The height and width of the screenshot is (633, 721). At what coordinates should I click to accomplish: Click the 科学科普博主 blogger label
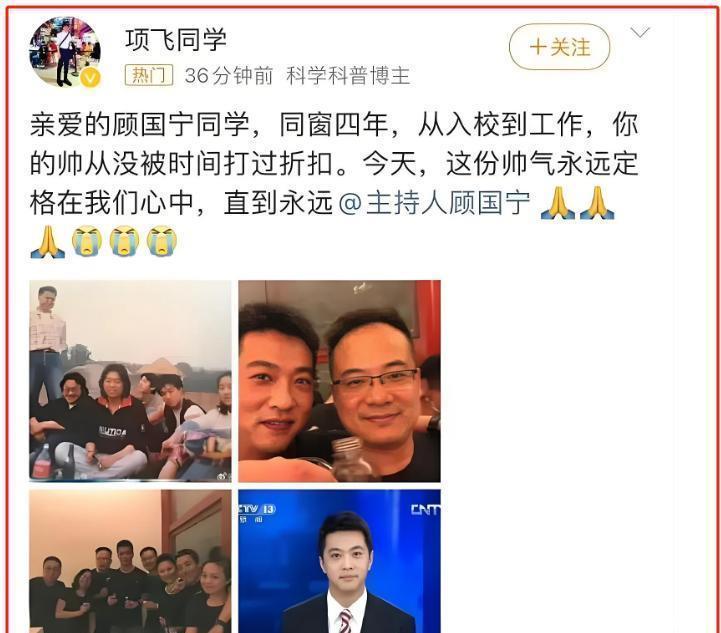tap(348, 76)
